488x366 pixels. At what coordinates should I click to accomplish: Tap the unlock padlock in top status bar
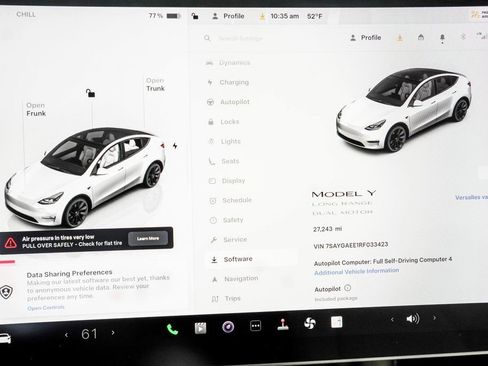click(195, 16)
